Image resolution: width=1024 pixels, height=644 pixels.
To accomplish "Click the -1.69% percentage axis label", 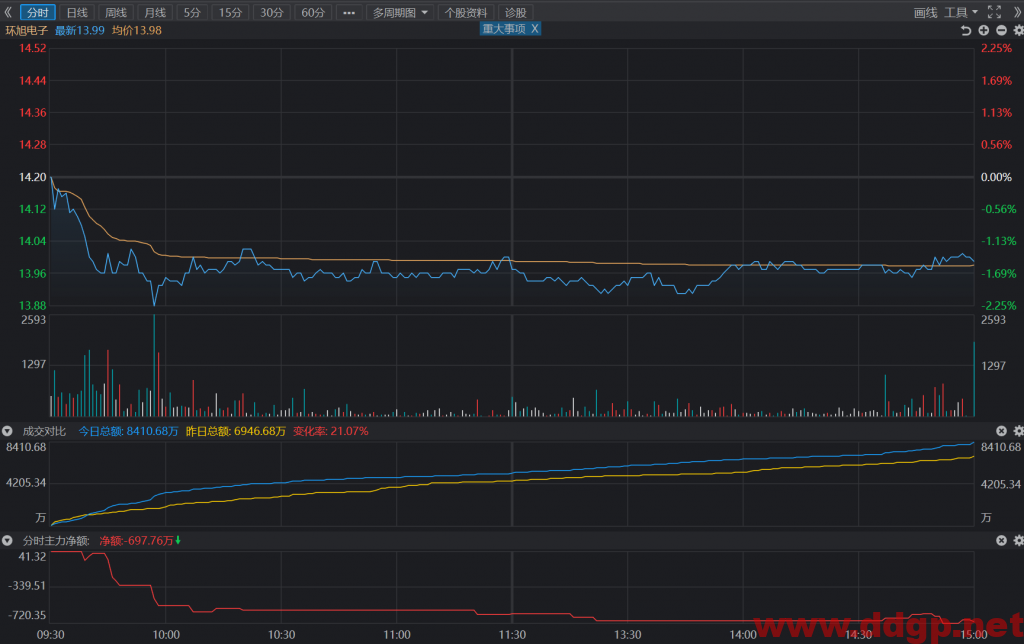I will (999, 274).
